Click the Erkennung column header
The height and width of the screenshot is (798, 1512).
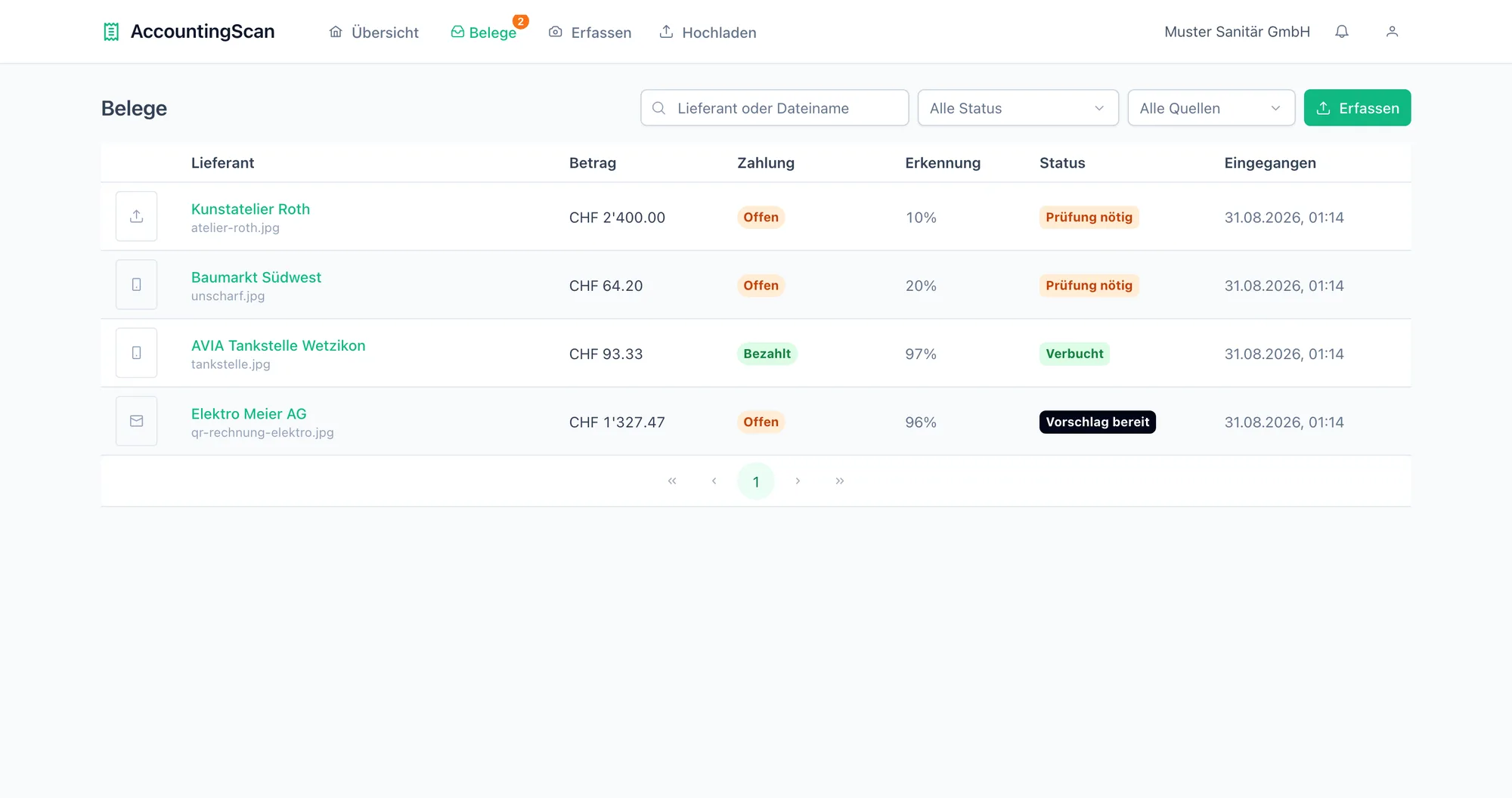(943, 163)
